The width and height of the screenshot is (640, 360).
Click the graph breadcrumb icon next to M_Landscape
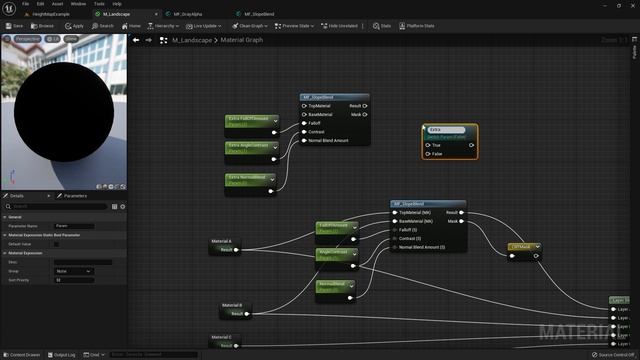(x=163, y=40)
